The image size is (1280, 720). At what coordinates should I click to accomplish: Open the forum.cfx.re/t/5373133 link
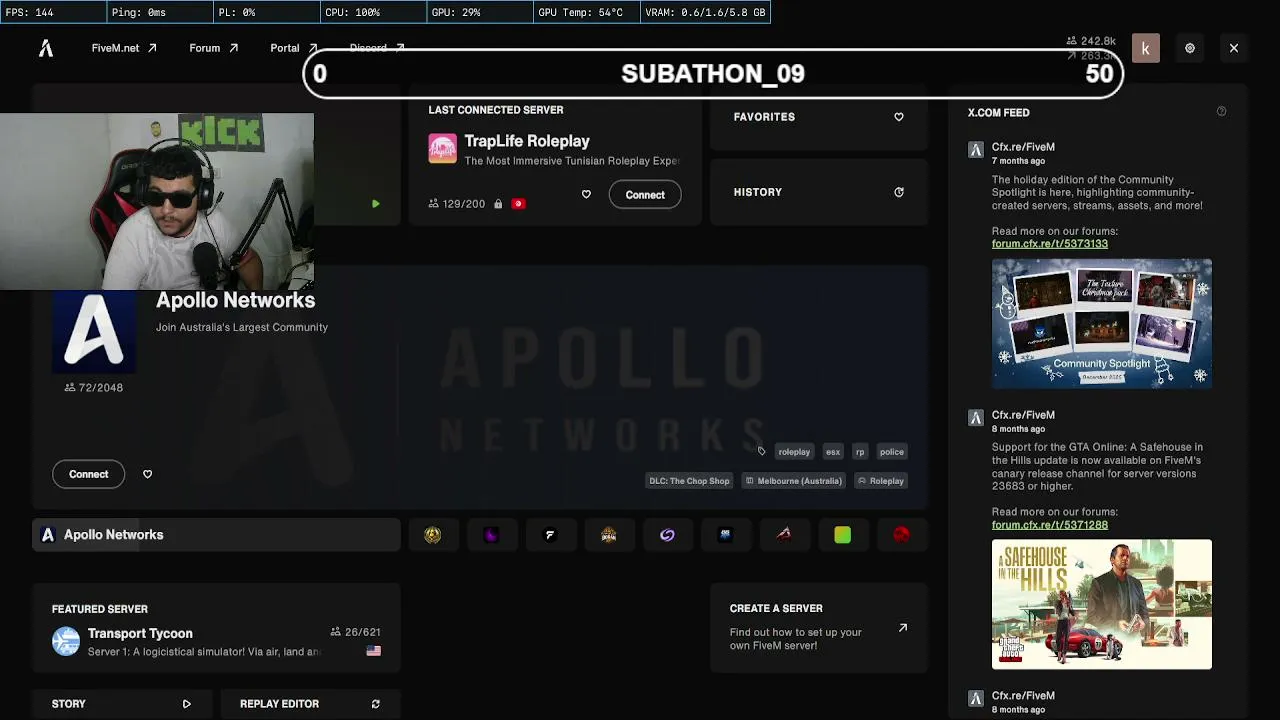(x=1050, y=244)
